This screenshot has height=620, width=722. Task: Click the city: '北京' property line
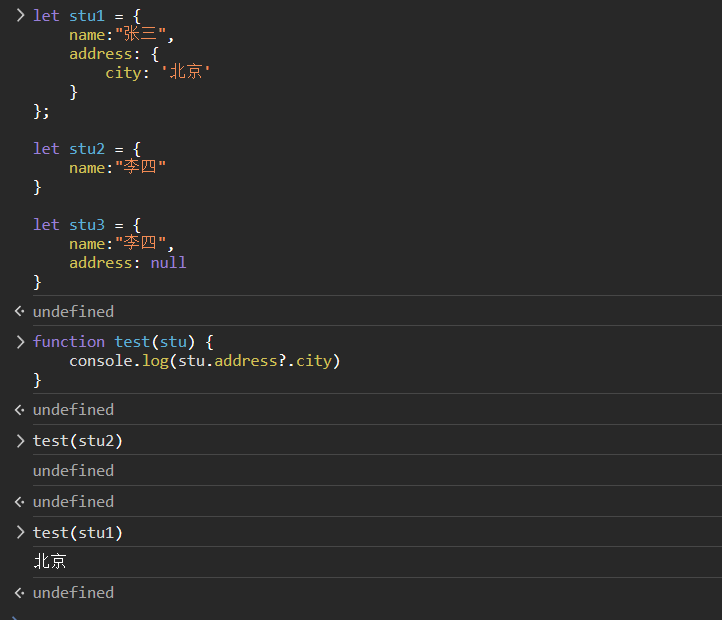coord(159,73)
